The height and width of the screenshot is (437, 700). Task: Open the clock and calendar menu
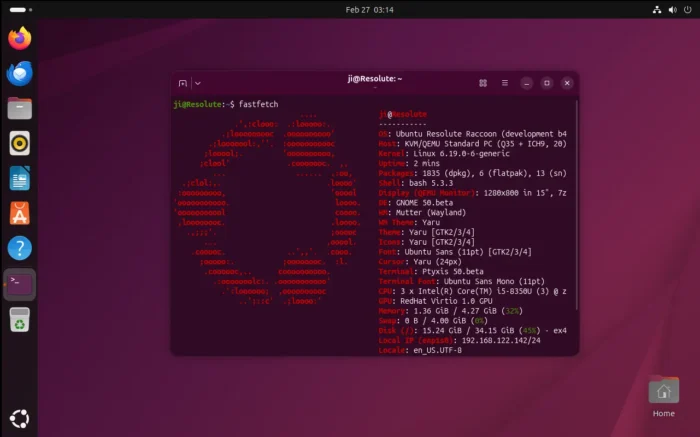point(349,9)
